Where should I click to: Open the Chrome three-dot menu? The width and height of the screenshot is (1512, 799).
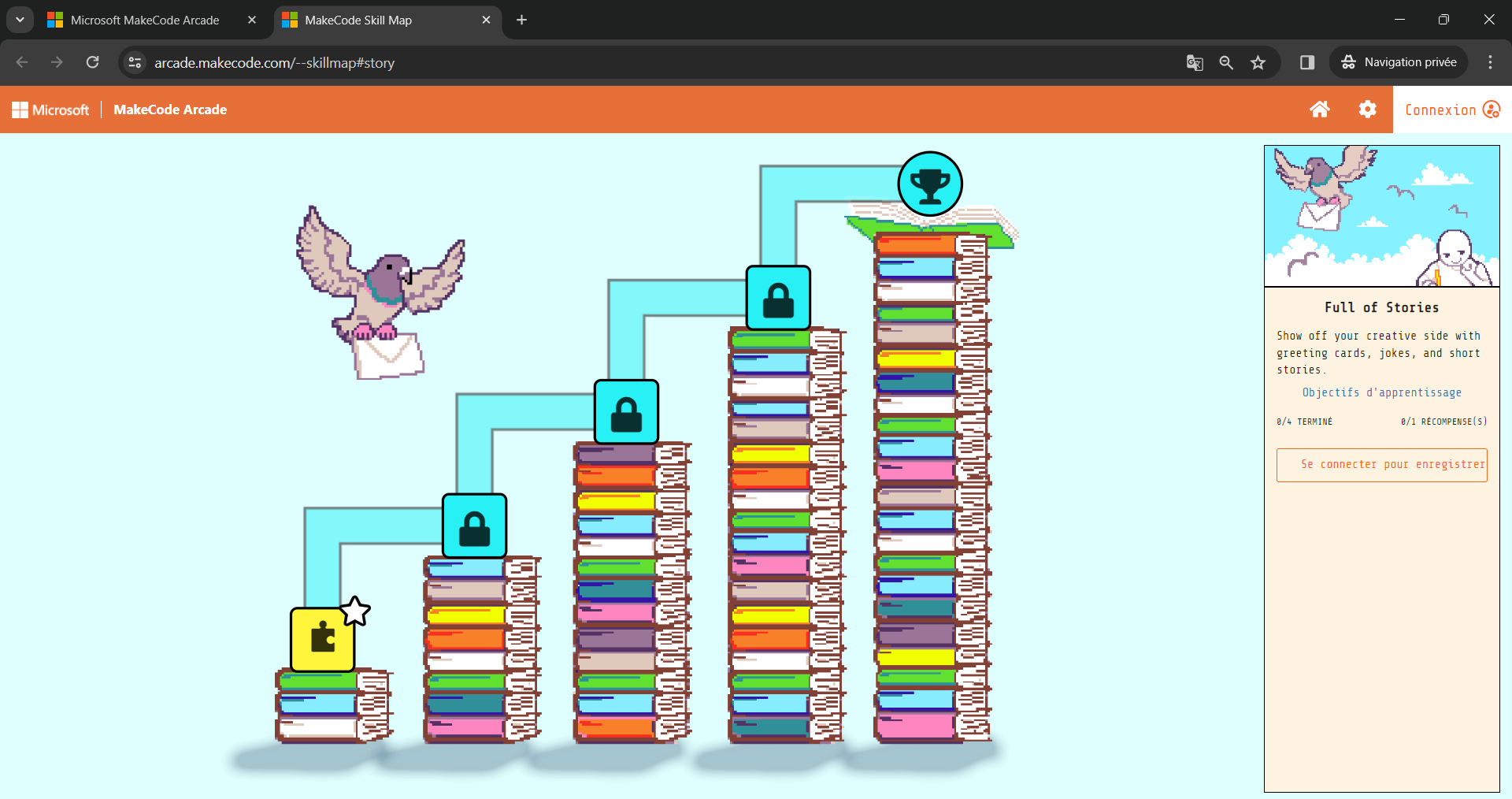click(1490, 62)
